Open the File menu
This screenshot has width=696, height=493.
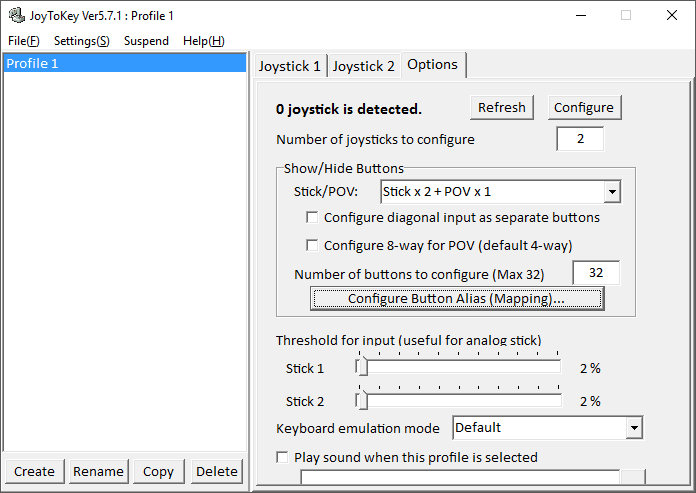tap(24, 41)
